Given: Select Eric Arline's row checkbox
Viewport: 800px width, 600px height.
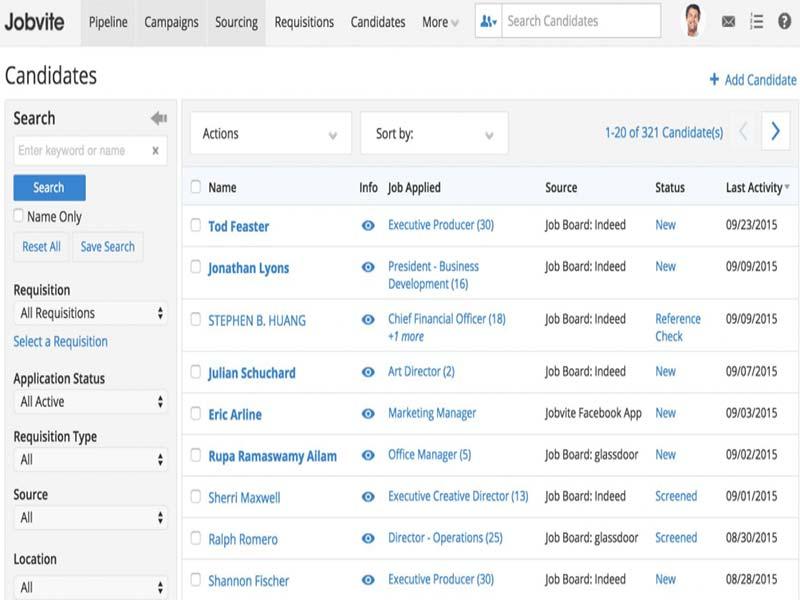Looking at the screenshot, I should 195,413.
